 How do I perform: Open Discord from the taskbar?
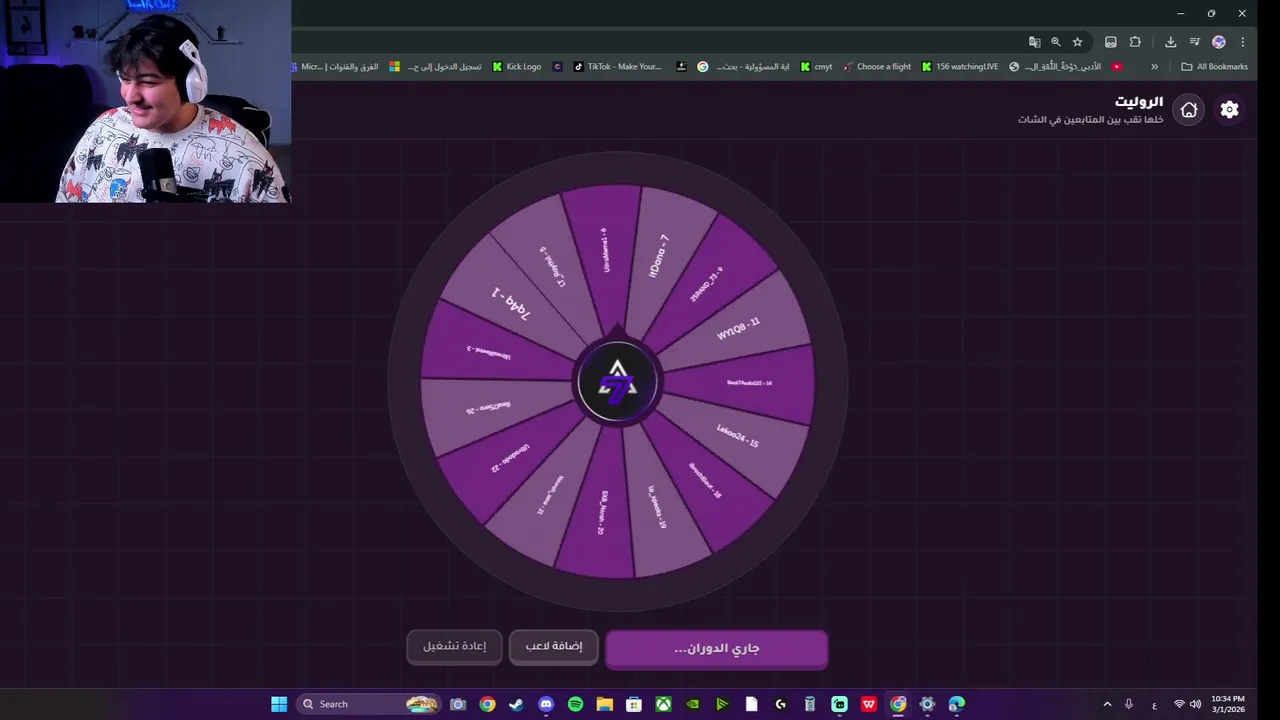click(x=546, y=704)
